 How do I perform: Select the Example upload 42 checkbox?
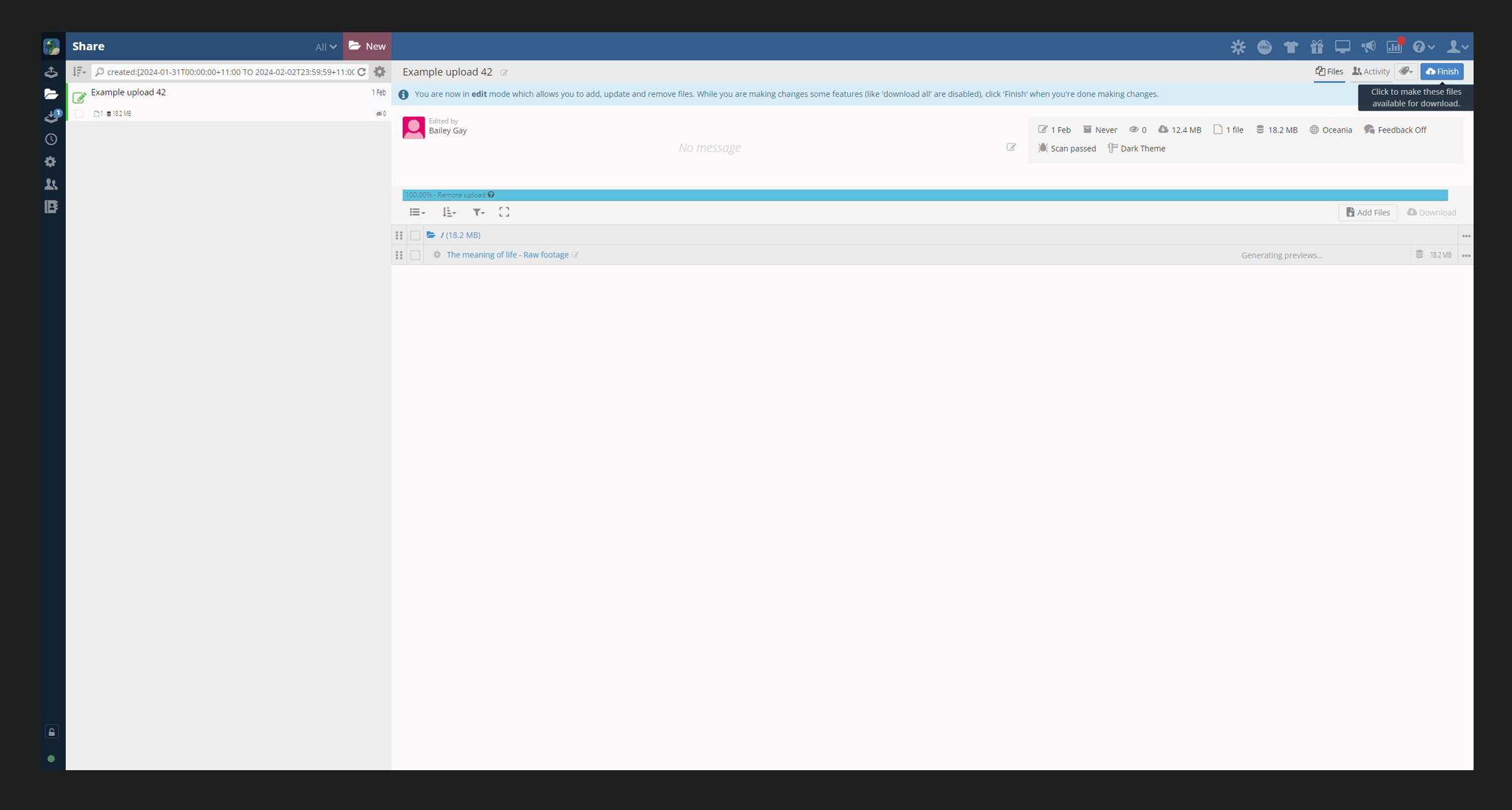(80, 114)
